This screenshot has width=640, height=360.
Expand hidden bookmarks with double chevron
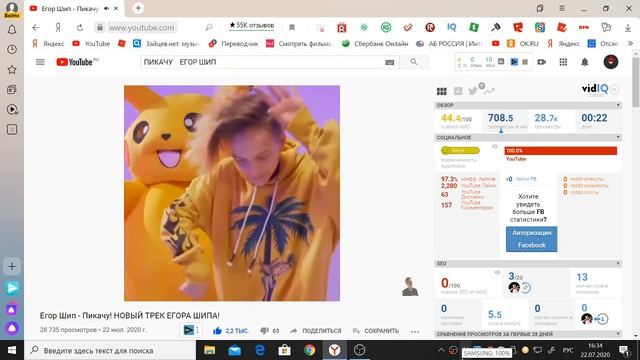pyautogui.click(x=630, y=43)
